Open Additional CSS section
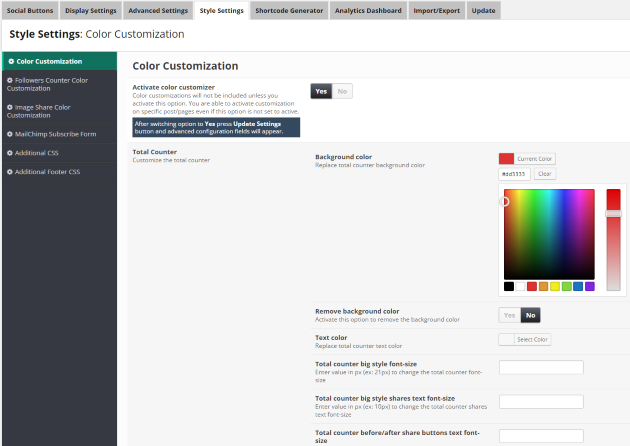630x446 pixels. pos(59,153)
